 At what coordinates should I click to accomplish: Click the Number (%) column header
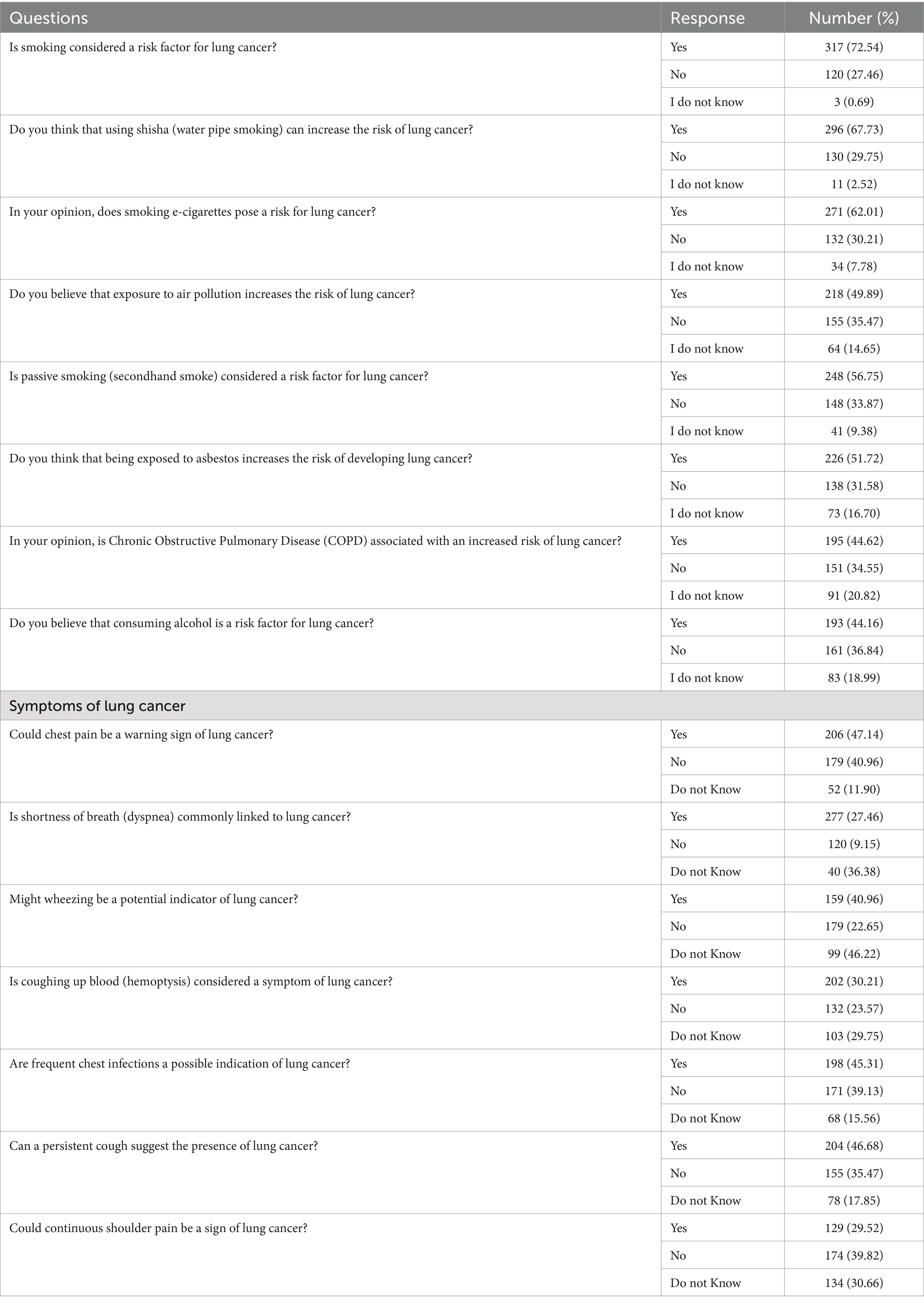pos(853,18)
